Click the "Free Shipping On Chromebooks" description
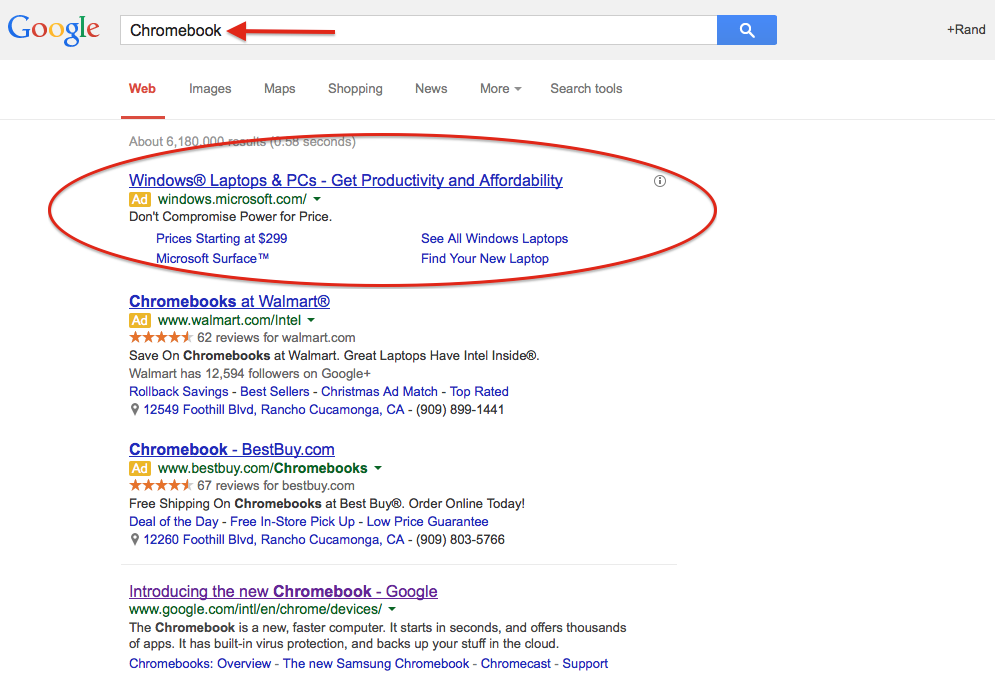 [327, 504]
